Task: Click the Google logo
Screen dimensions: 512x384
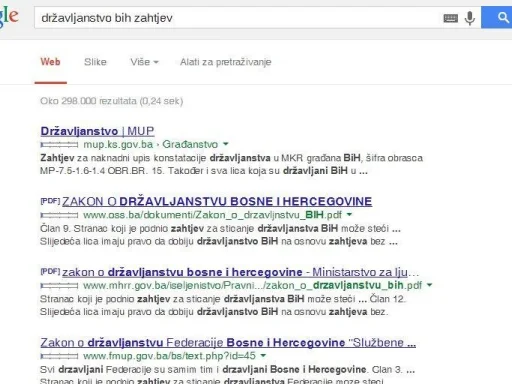Action: tap(9, 17)
